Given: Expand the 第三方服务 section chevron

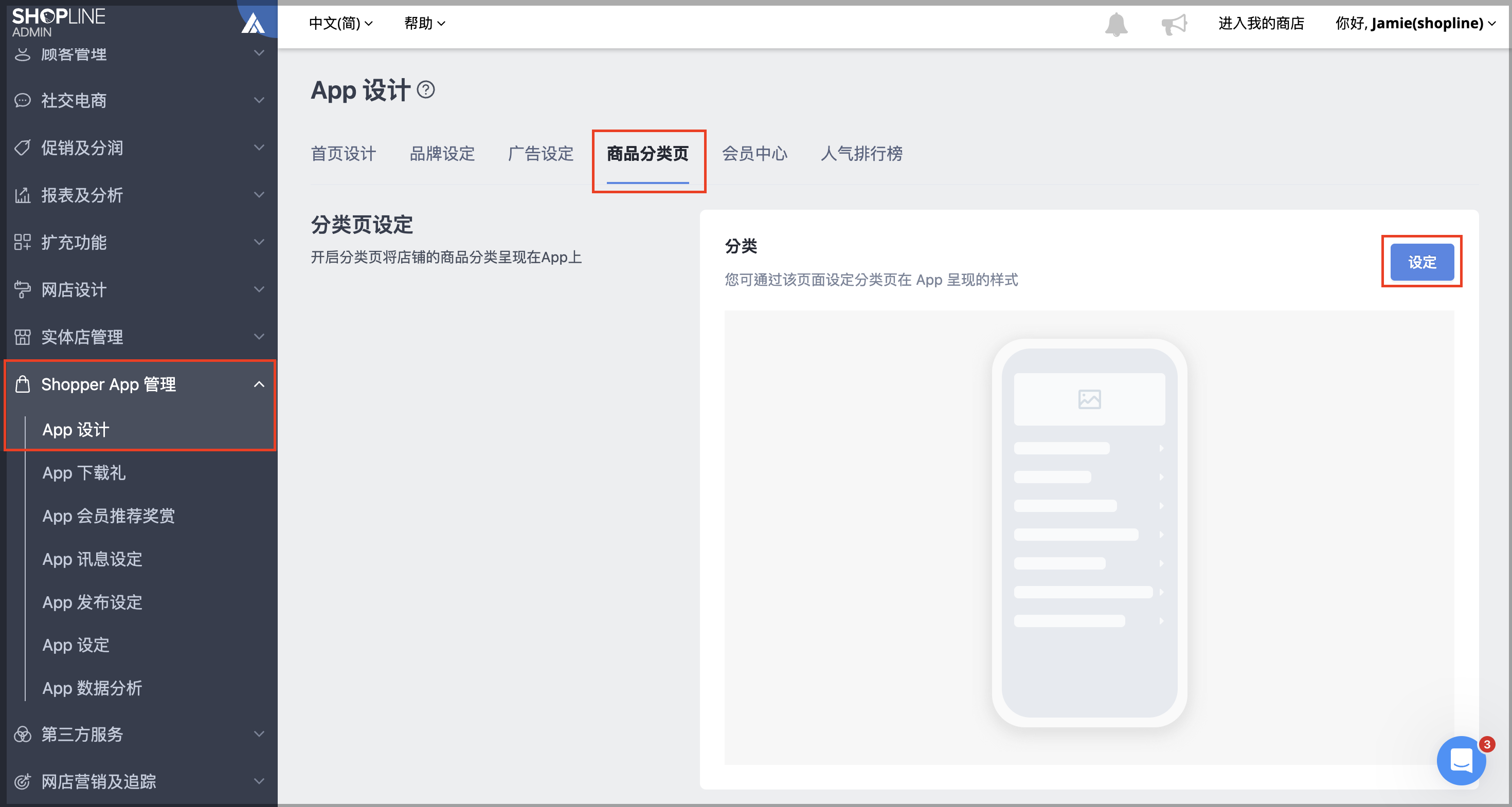Looking at the screenshot, I should 259,735.
